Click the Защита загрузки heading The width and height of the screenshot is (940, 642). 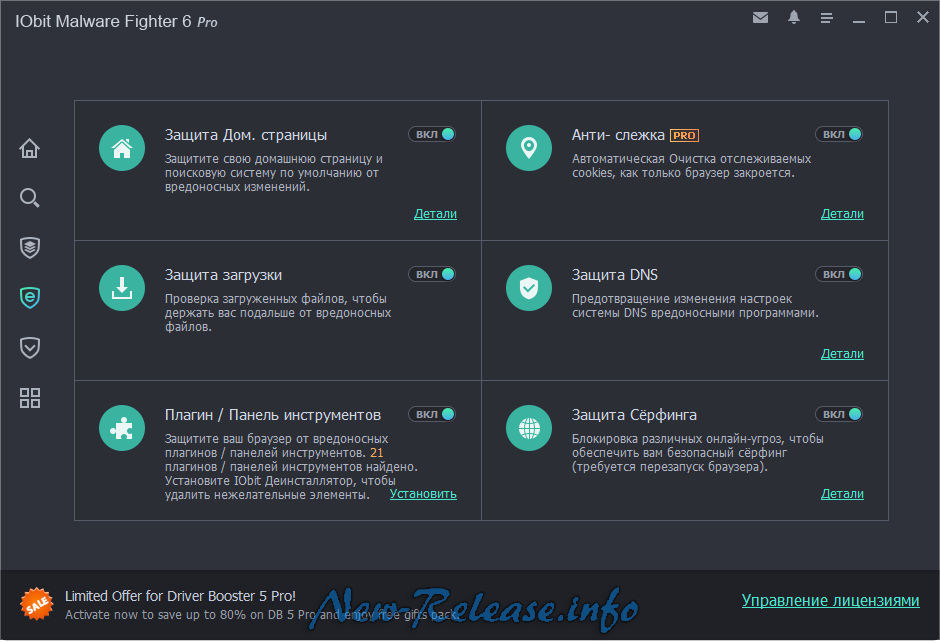[x=223, y=275]
